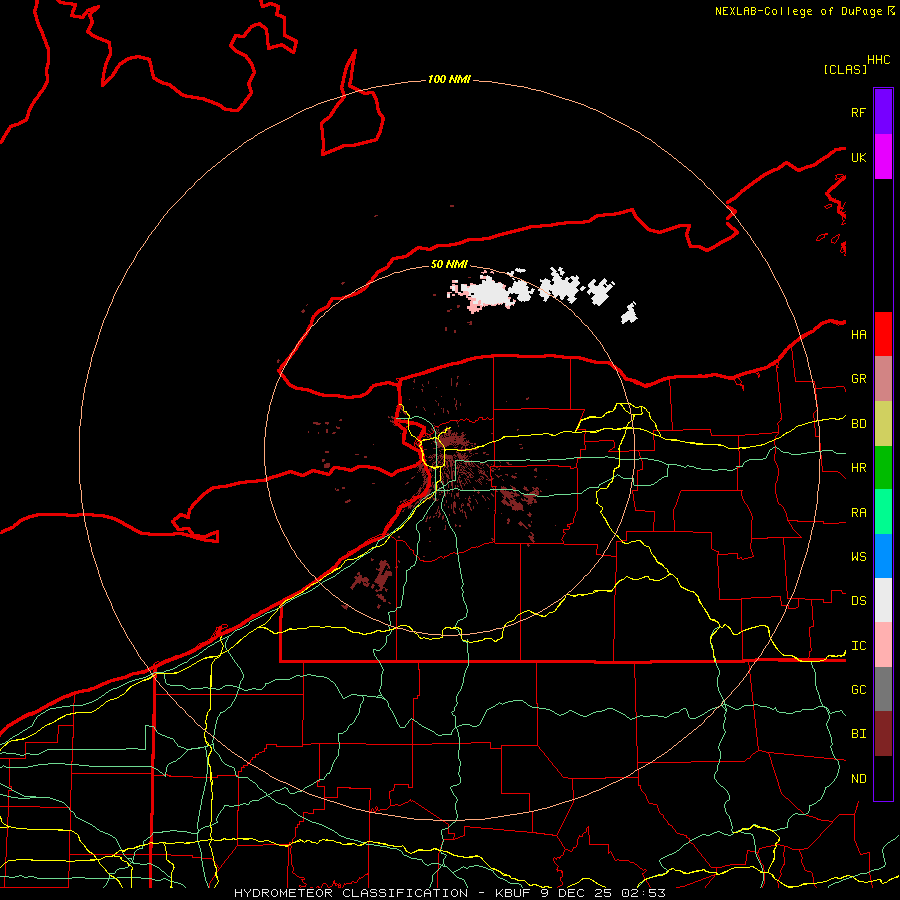
Task: Click the BI legend label
Action: (x=858, y=734)
